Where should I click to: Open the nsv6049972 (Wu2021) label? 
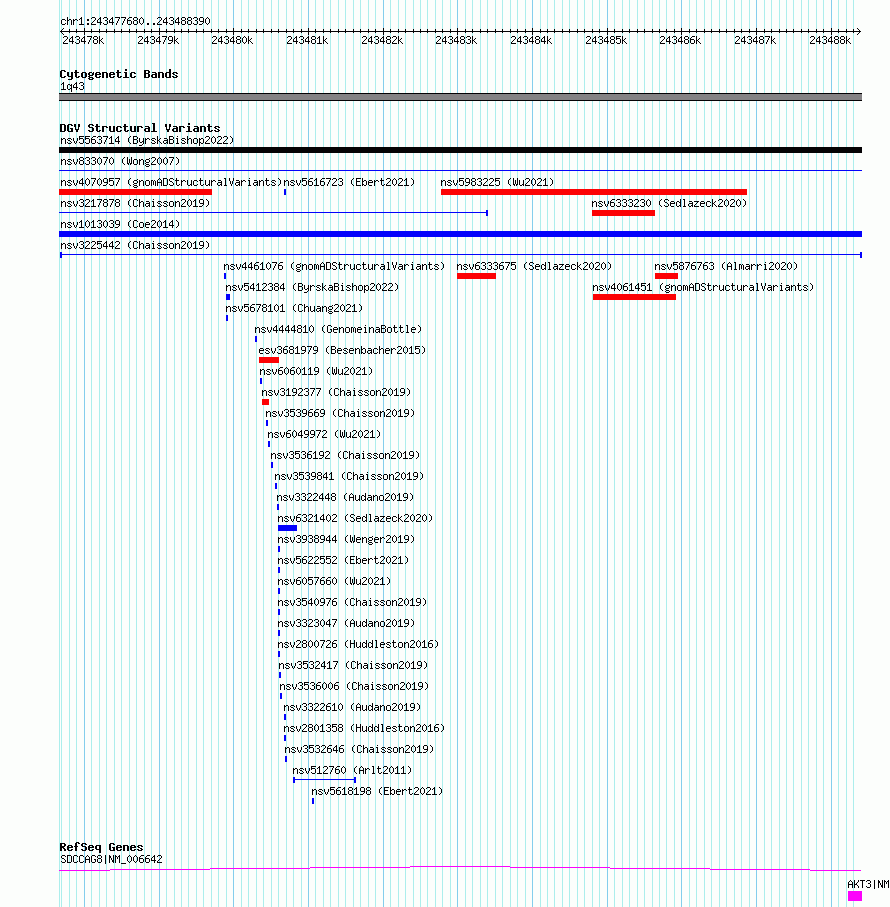pos(324,434)
